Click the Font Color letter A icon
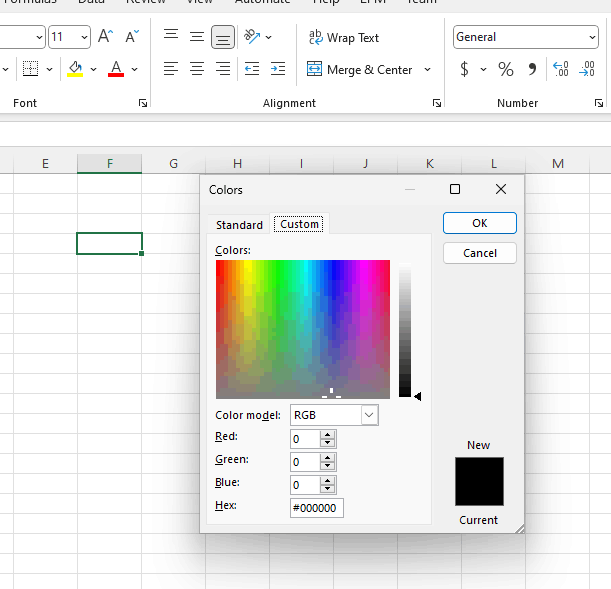The height and width of the screenshot is (589, 611). pyautogui.click(x=116, y=69)
